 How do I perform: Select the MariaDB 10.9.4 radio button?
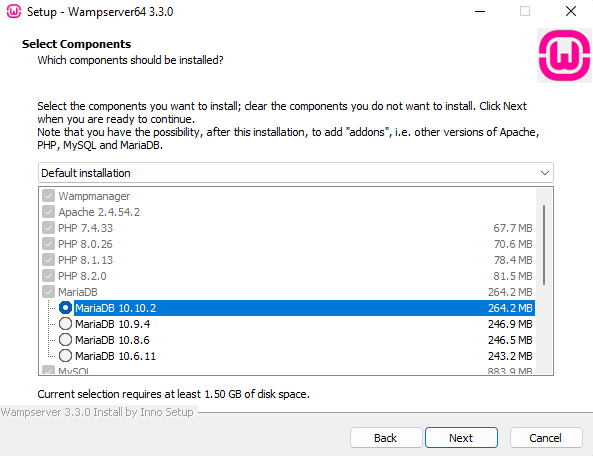(x=65, y=324)
